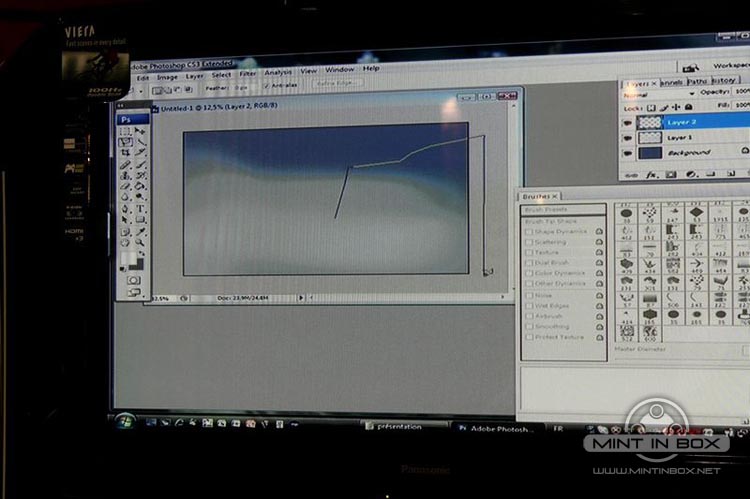Enable Color Dynamics checkbox
This screenshot has height=499, width=750.
pyautogui.click(x=529, y=274)
